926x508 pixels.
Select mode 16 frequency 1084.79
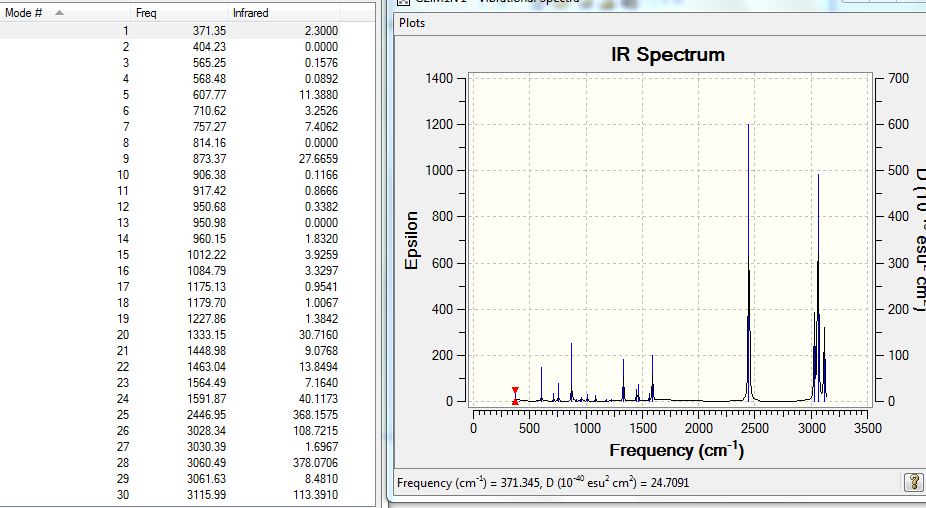[207, 271]
